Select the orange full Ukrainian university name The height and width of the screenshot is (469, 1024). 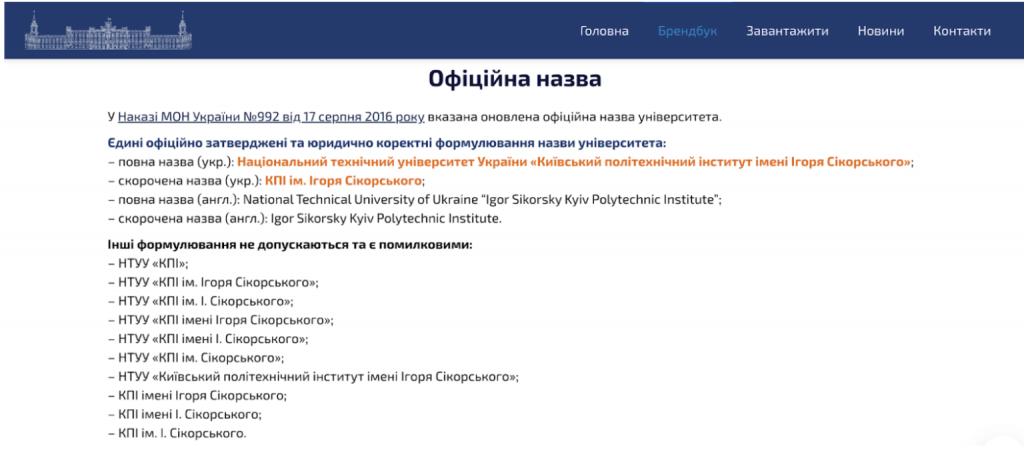tap(574, 162)
